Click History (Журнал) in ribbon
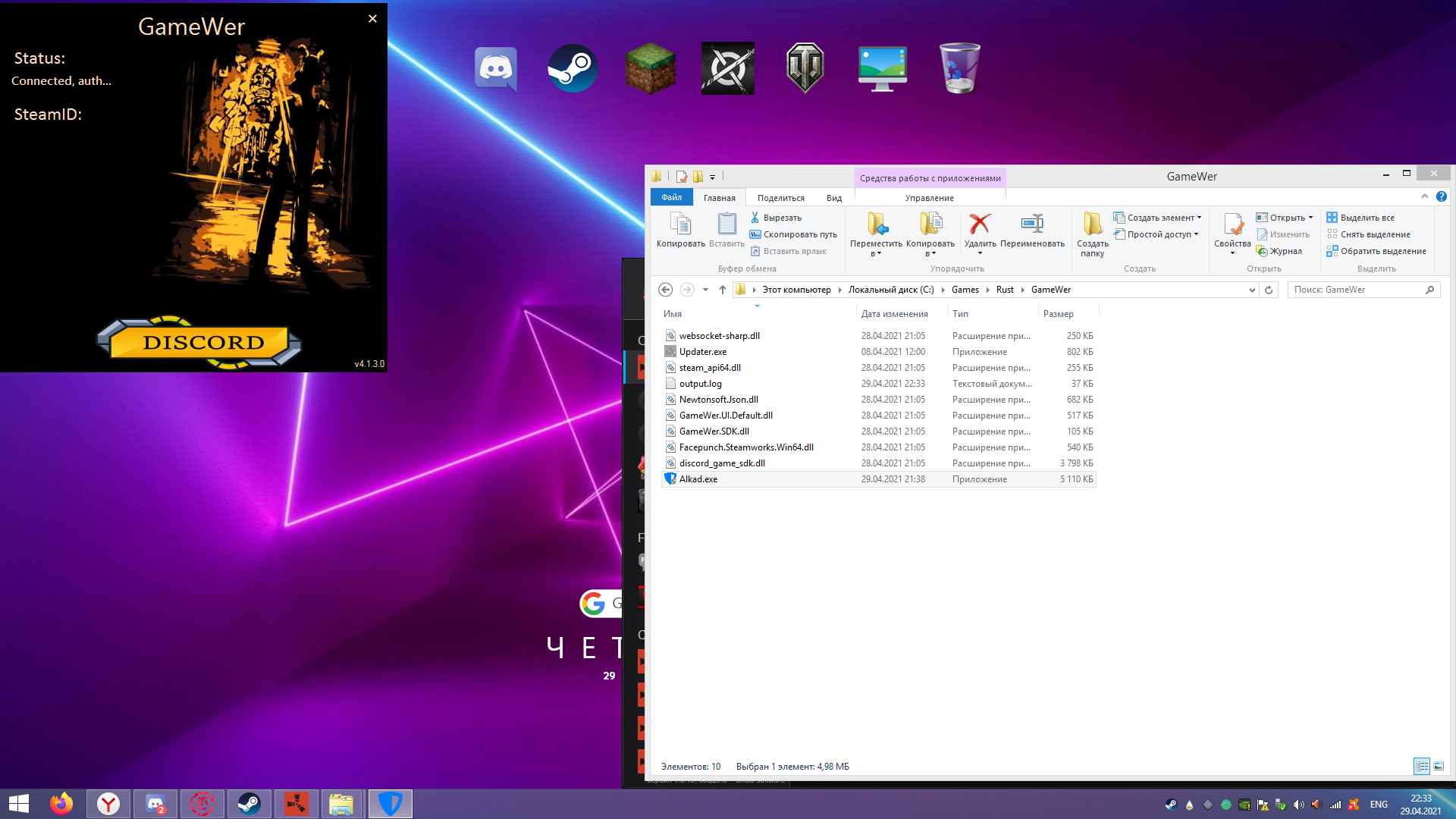This screenshot has height=819, width=1456. (1279, 251)
